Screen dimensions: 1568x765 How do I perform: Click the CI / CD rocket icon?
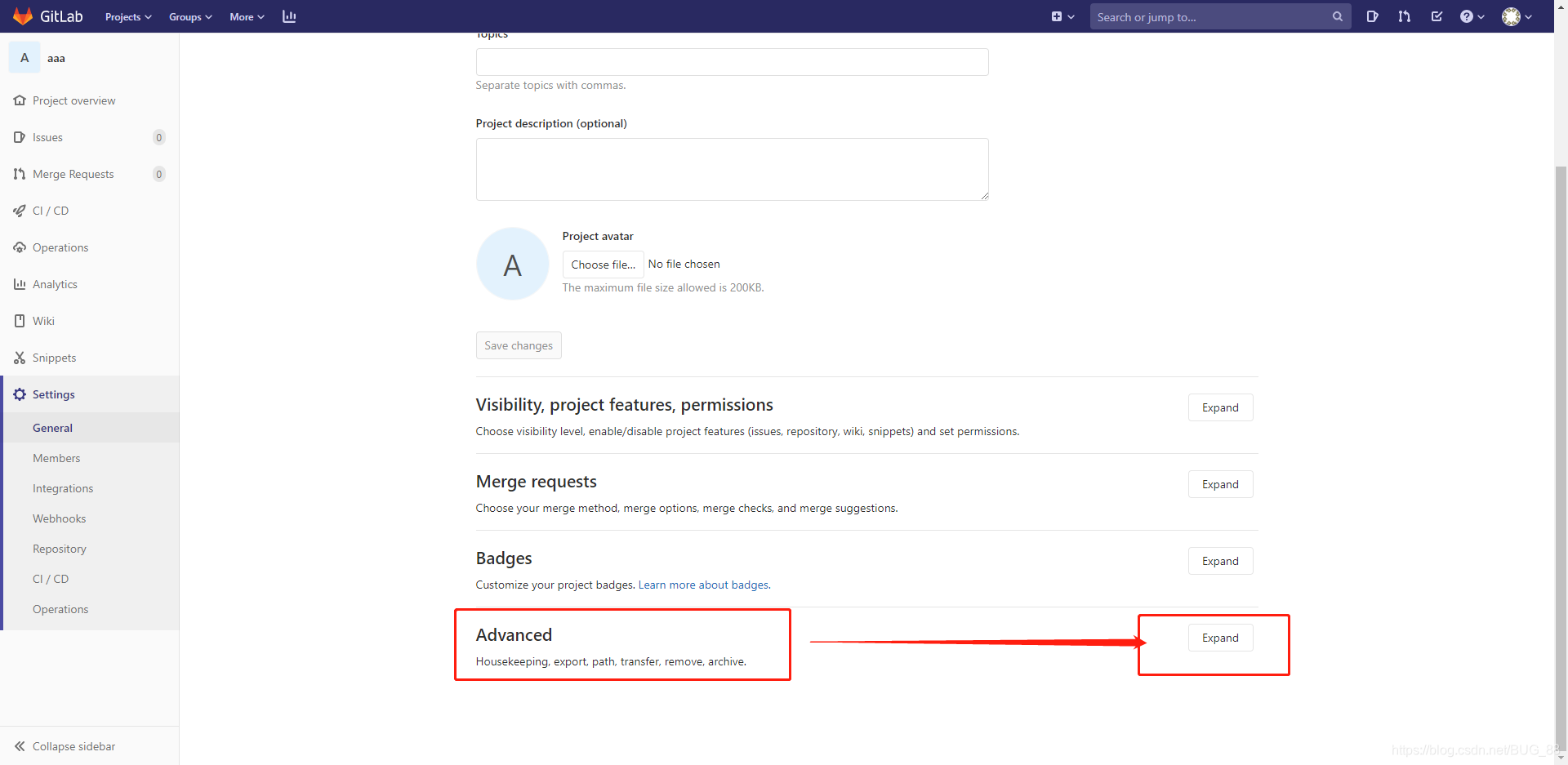pyautogui.click(x=20, y=211)
